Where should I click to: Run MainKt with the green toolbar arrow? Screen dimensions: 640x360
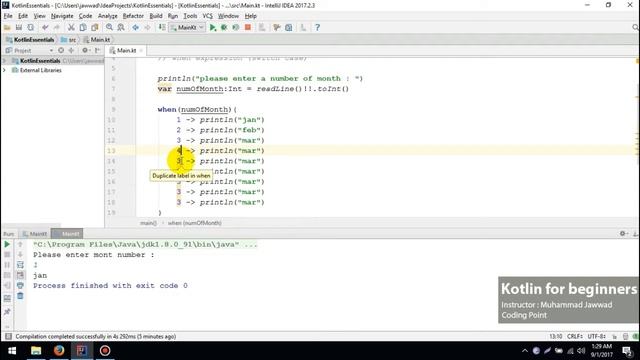[x=212, y=27]
